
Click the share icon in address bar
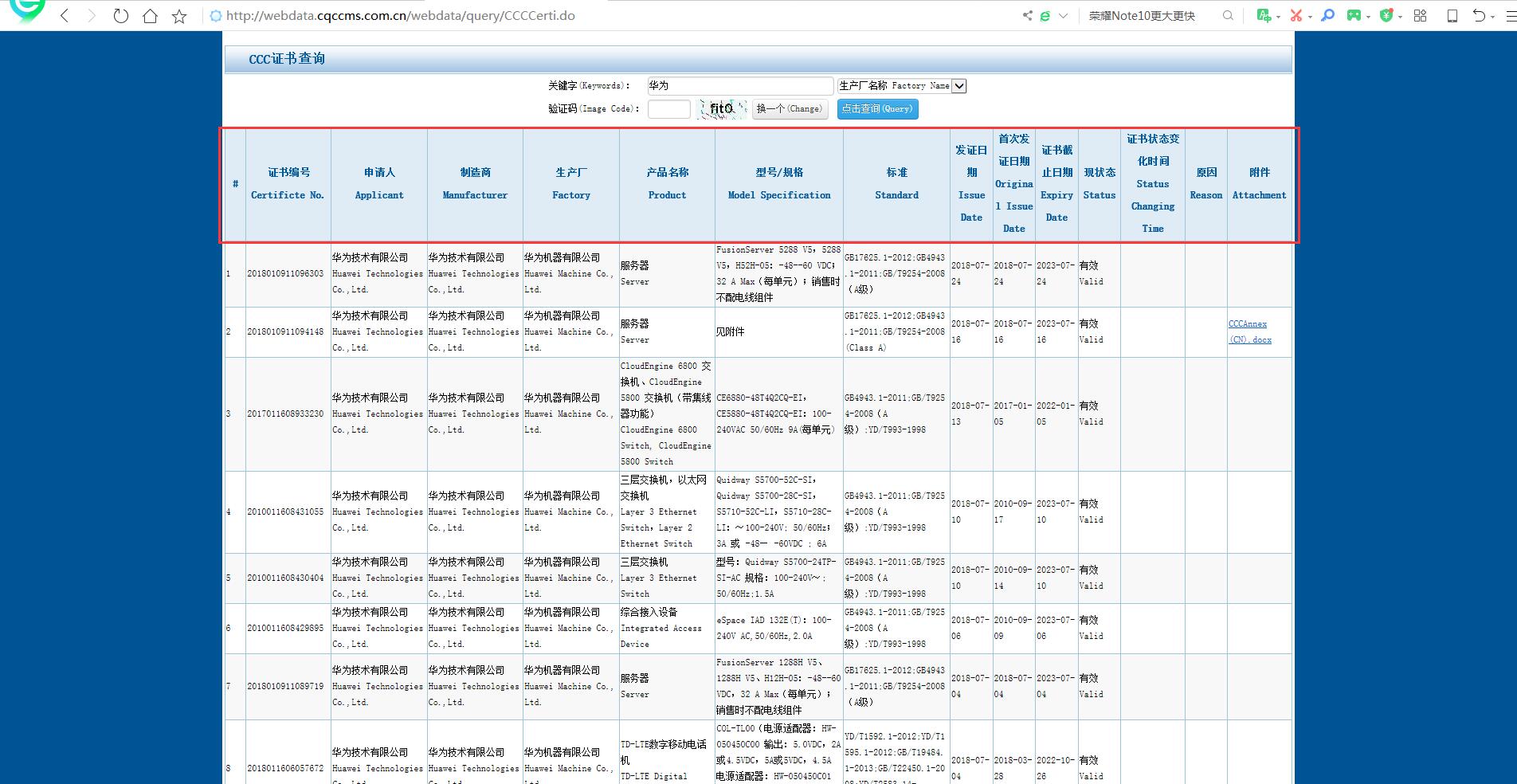pos(1028,16)
